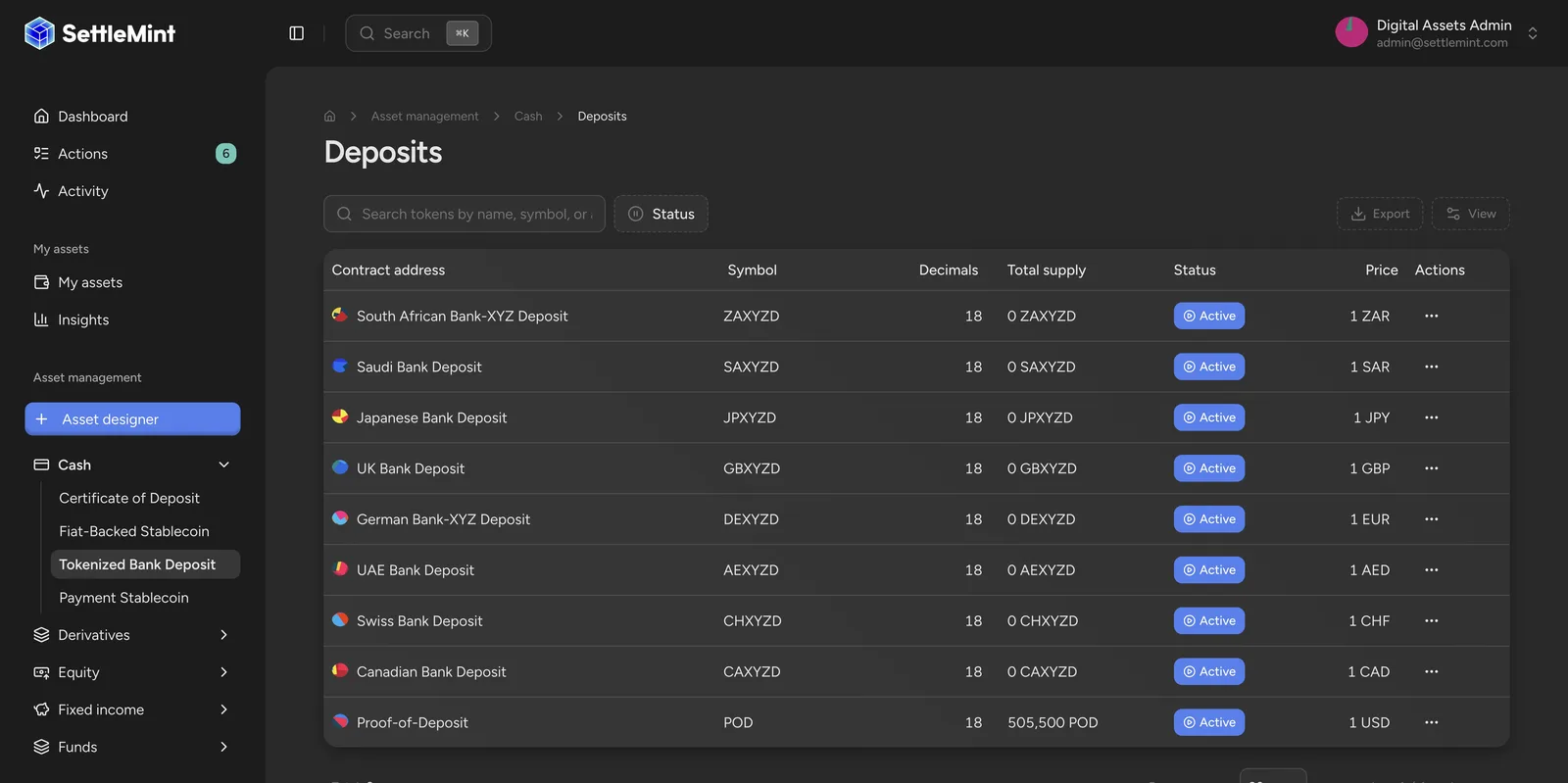Open the Status filter dropdown
This screenshot has height=783, width=1568.
point(661,214)
